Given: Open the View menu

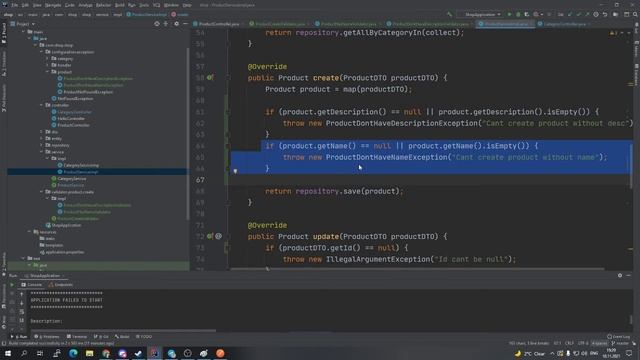Looking at the screenshot, I should click(x=37, y=5).
